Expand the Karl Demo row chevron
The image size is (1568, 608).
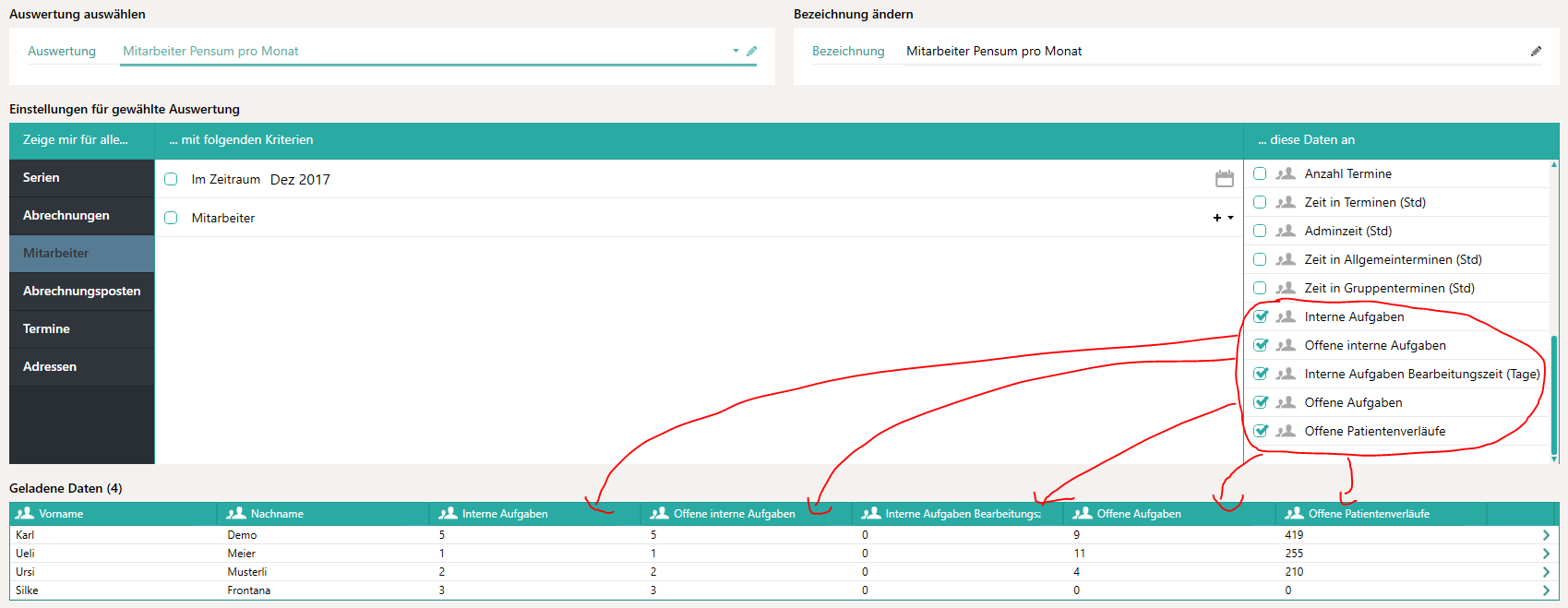(1546, 535)
